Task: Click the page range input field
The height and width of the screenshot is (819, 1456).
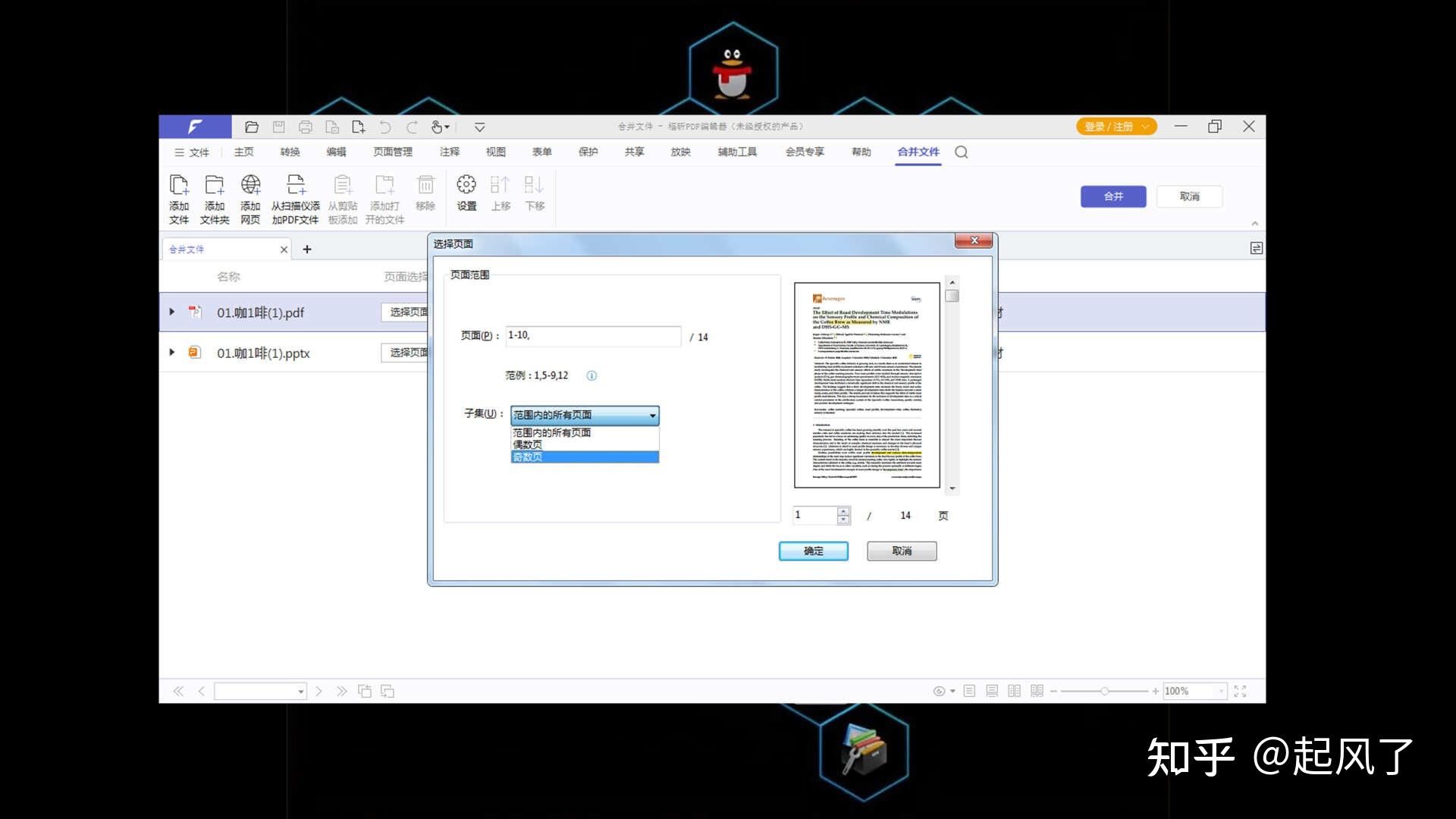Action: pos(593,336)
